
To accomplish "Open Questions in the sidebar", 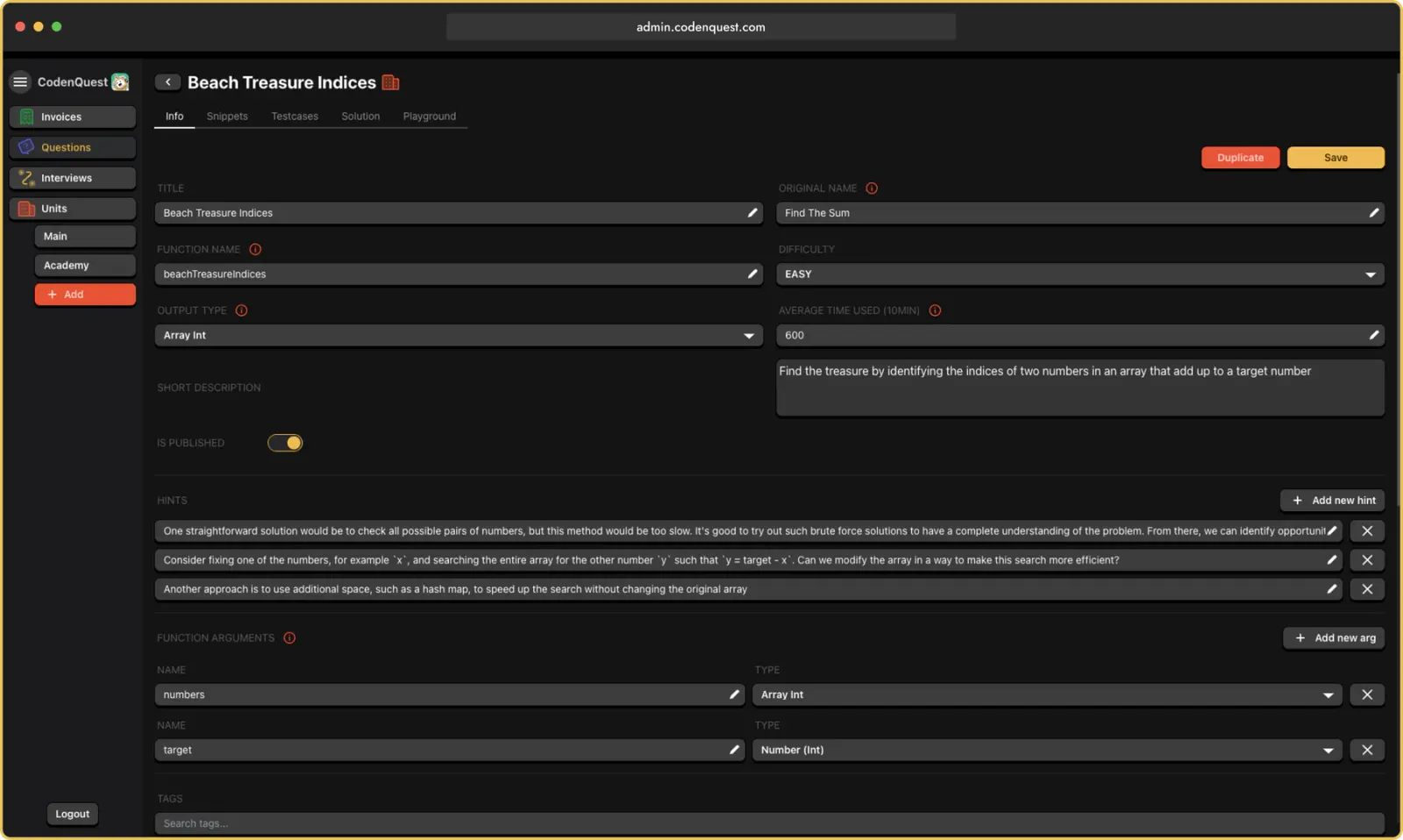I will (73, 147).
